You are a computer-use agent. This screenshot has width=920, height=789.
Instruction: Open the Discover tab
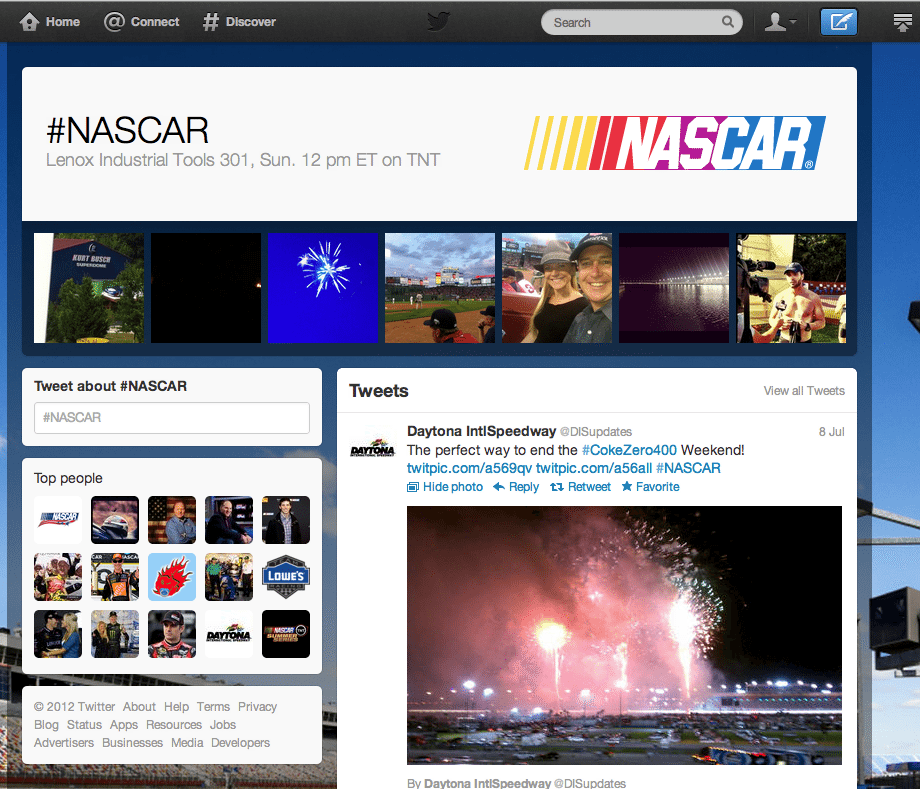pyautogui.click(x=239, y=22)
